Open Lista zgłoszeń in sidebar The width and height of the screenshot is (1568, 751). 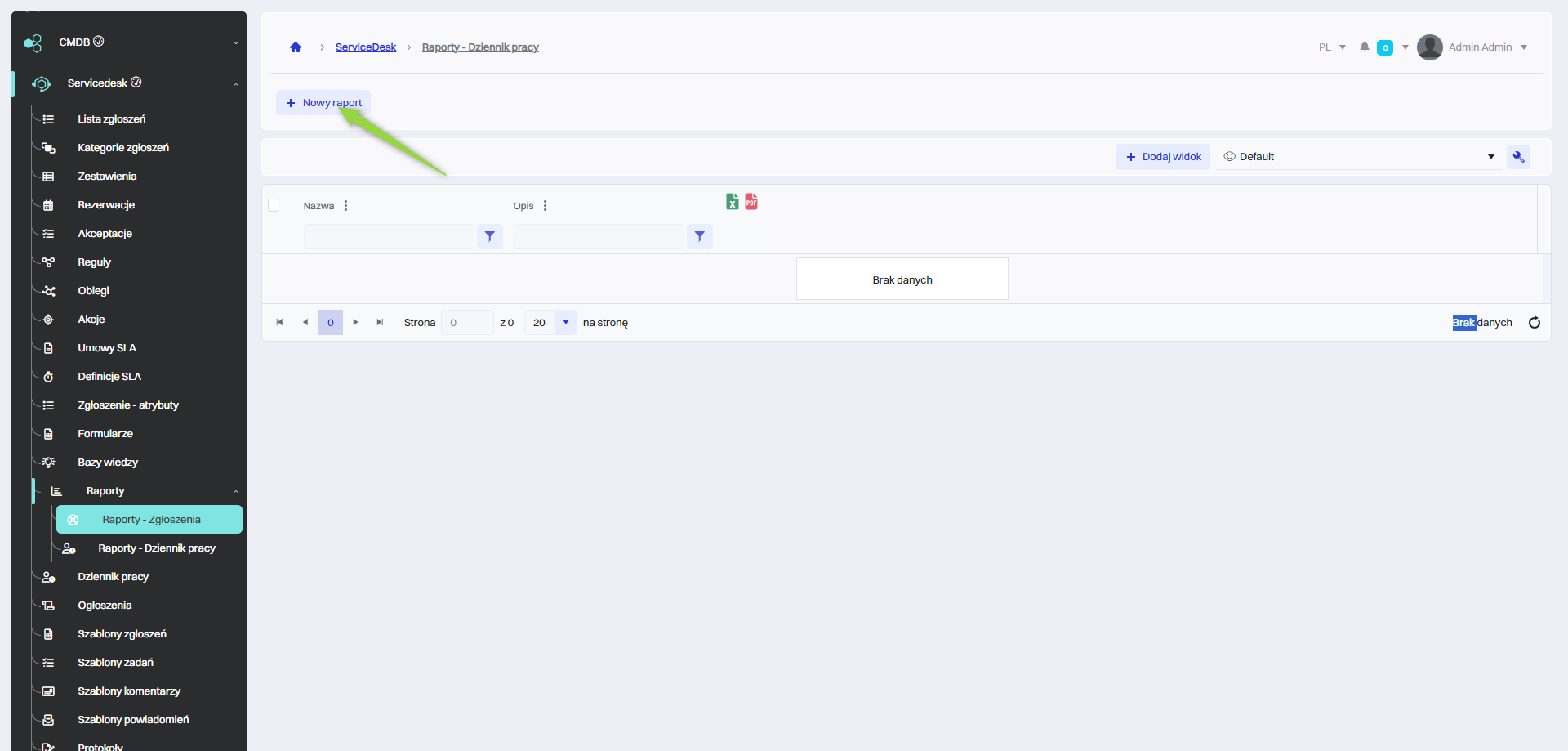pyautogui.click(x=112, y=119)
